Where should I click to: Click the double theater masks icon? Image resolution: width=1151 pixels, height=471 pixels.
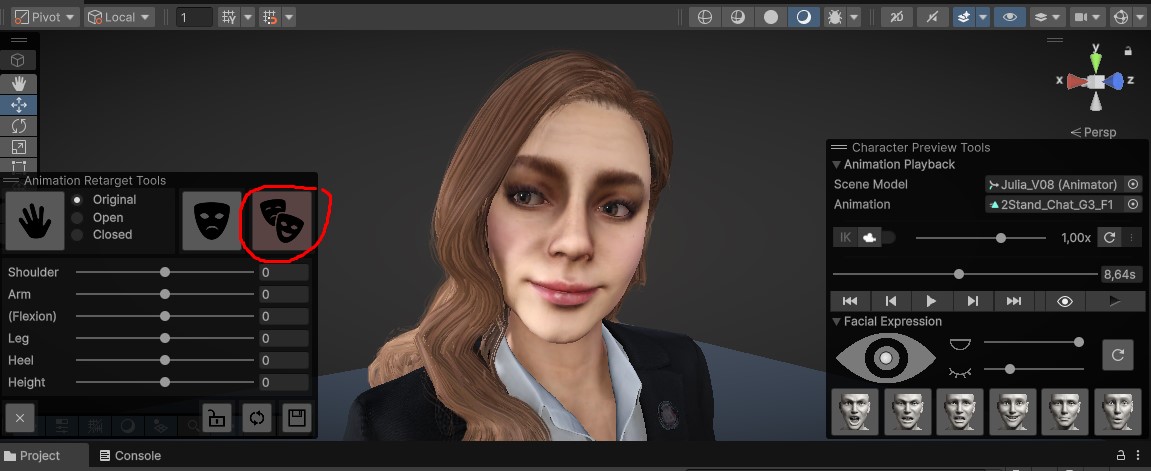coord(282,221)
